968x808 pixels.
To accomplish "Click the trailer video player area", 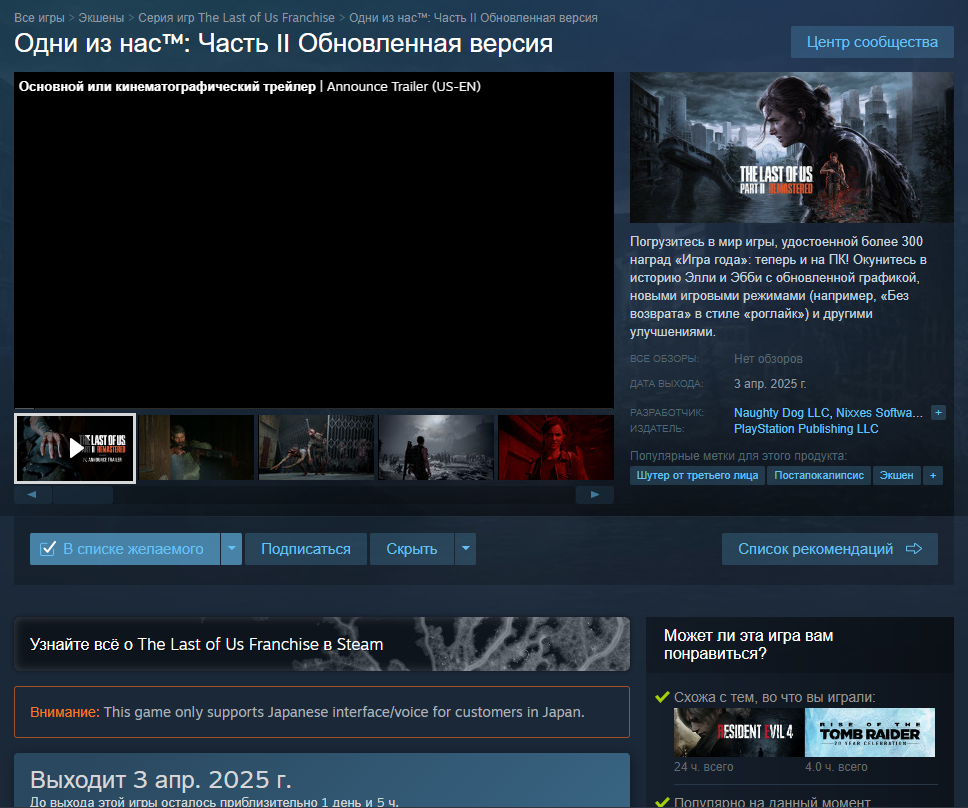I will click(x=314, y=240).
